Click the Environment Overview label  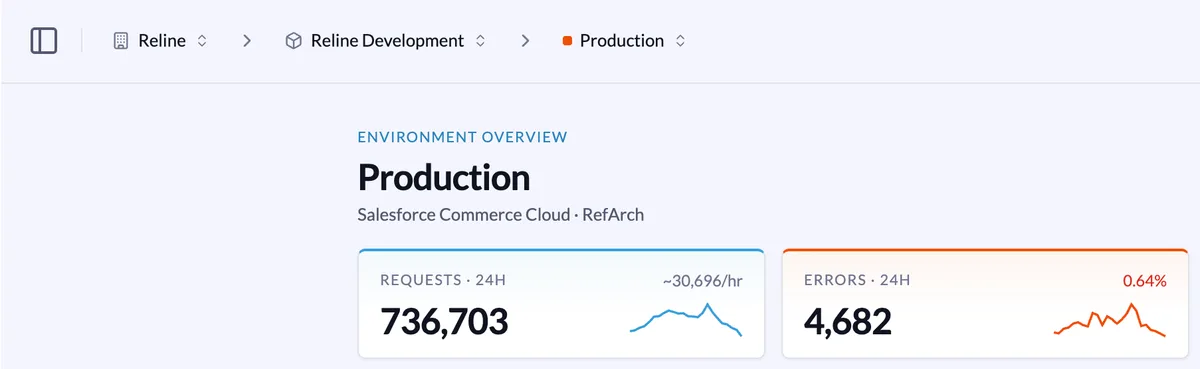point(462,137)
